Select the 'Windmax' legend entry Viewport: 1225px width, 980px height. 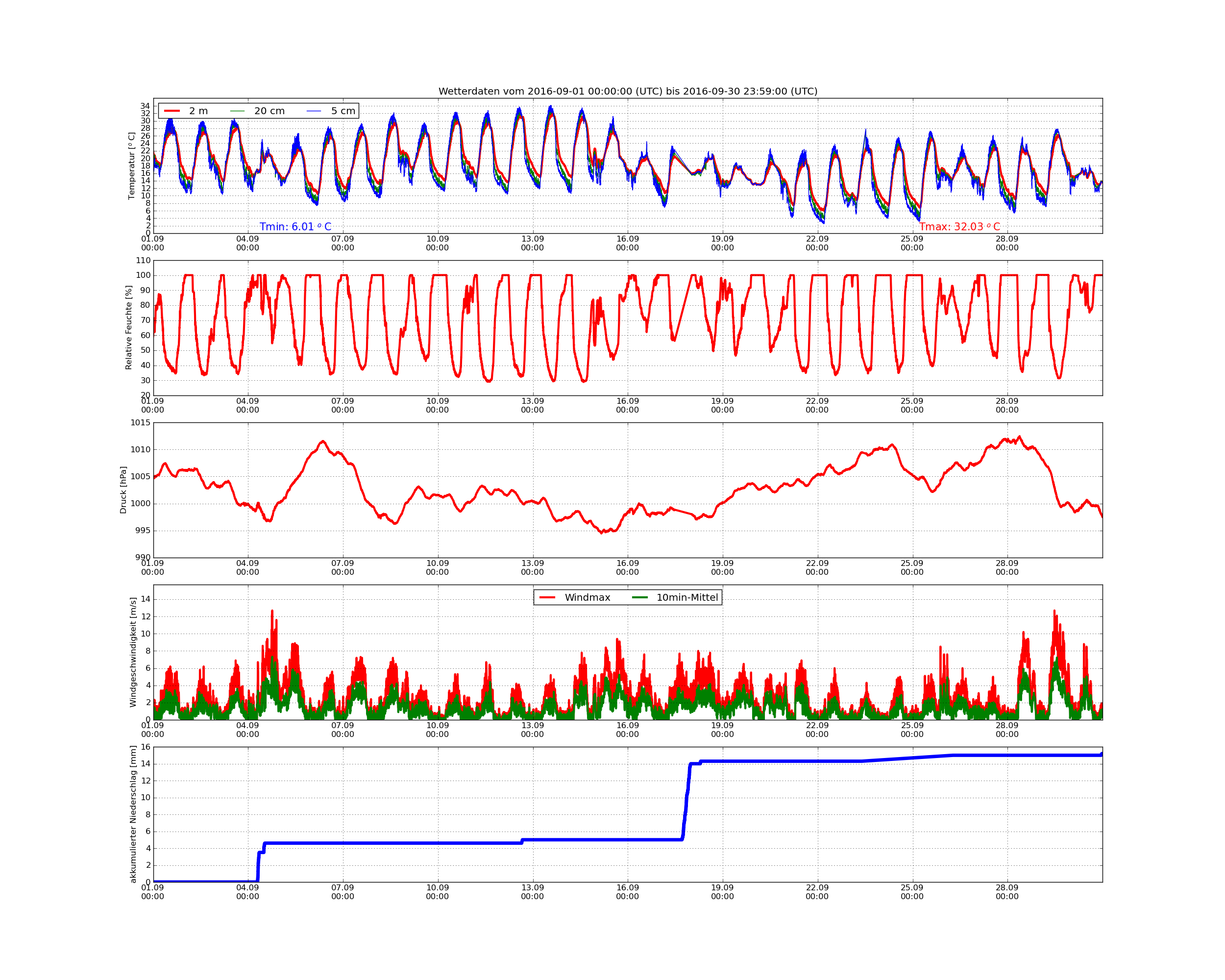(588, 598)
